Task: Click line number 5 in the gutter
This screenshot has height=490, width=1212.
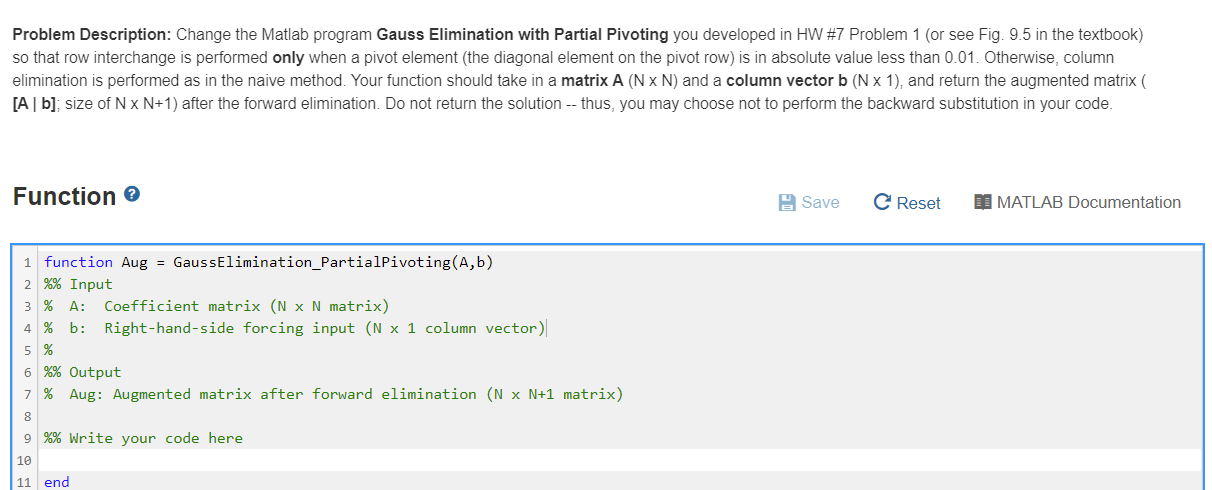Action: [26, 350]
